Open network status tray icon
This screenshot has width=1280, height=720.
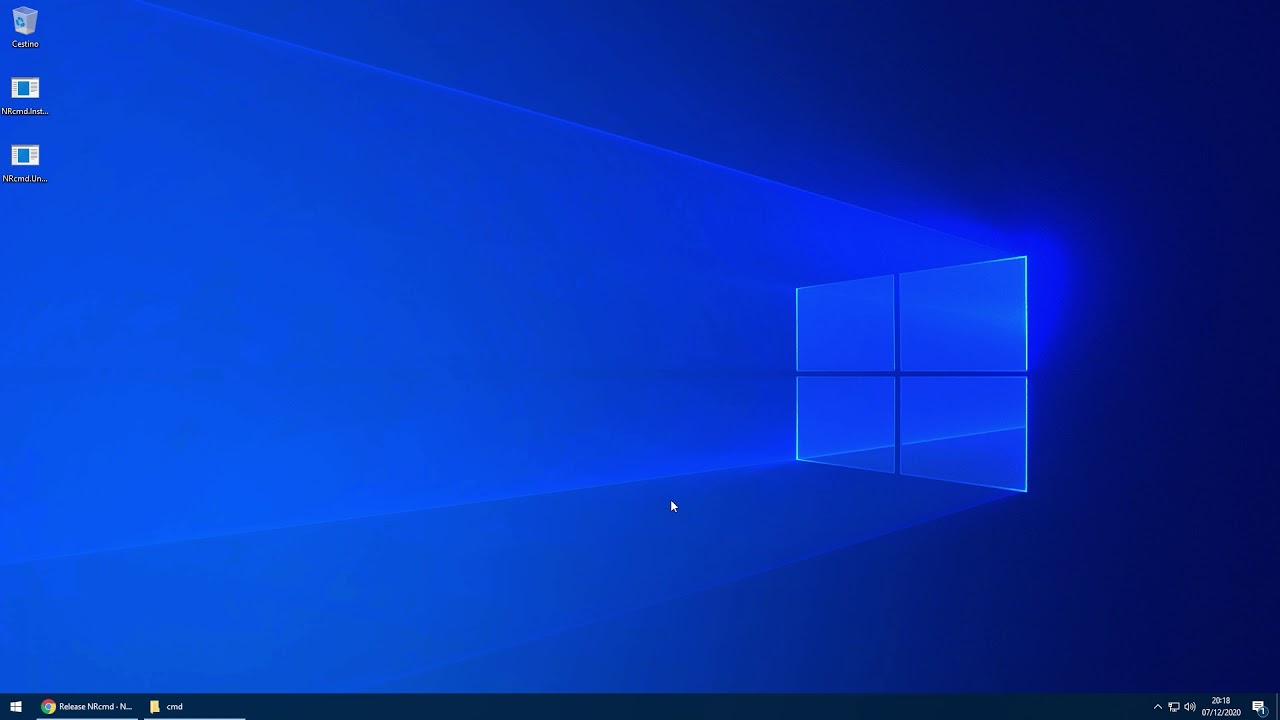point(1174,707)
